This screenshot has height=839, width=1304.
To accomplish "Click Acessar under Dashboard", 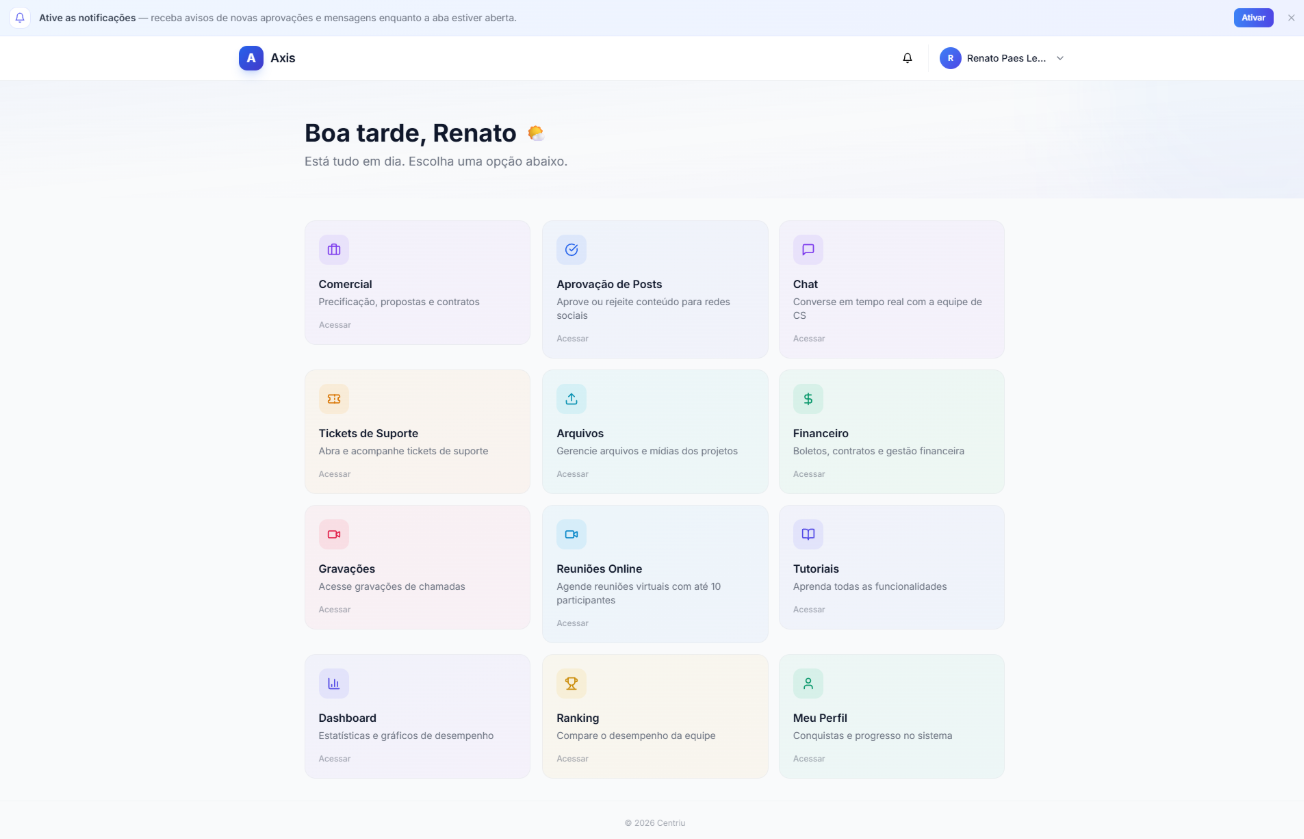I will [335, 759].
